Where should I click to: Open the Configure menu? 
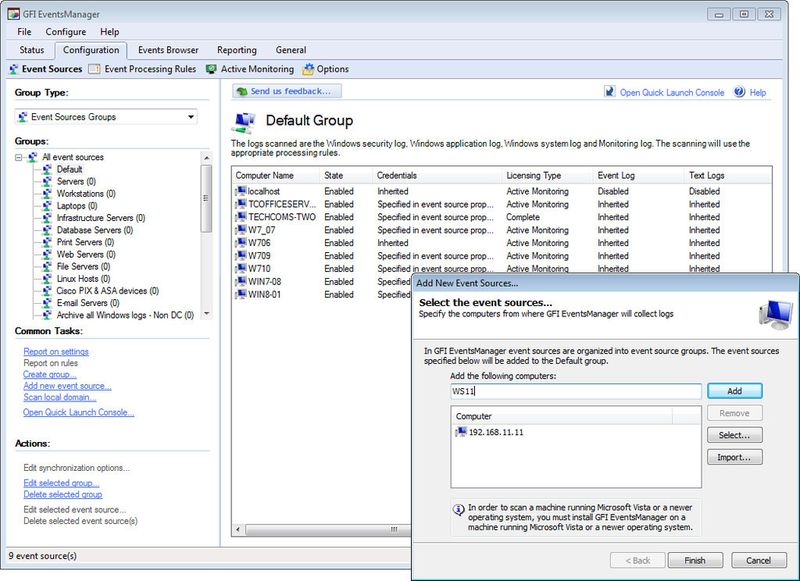click(x=66, y=32)
